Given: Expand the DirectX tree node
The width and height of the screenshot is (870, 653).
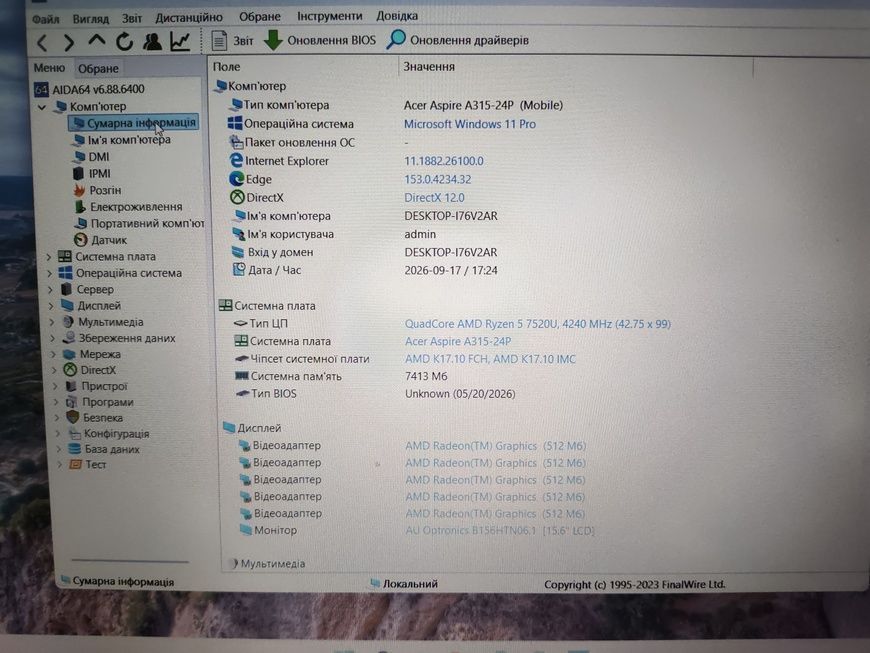Looking at the screenshot, I should (x=55, y=370).
